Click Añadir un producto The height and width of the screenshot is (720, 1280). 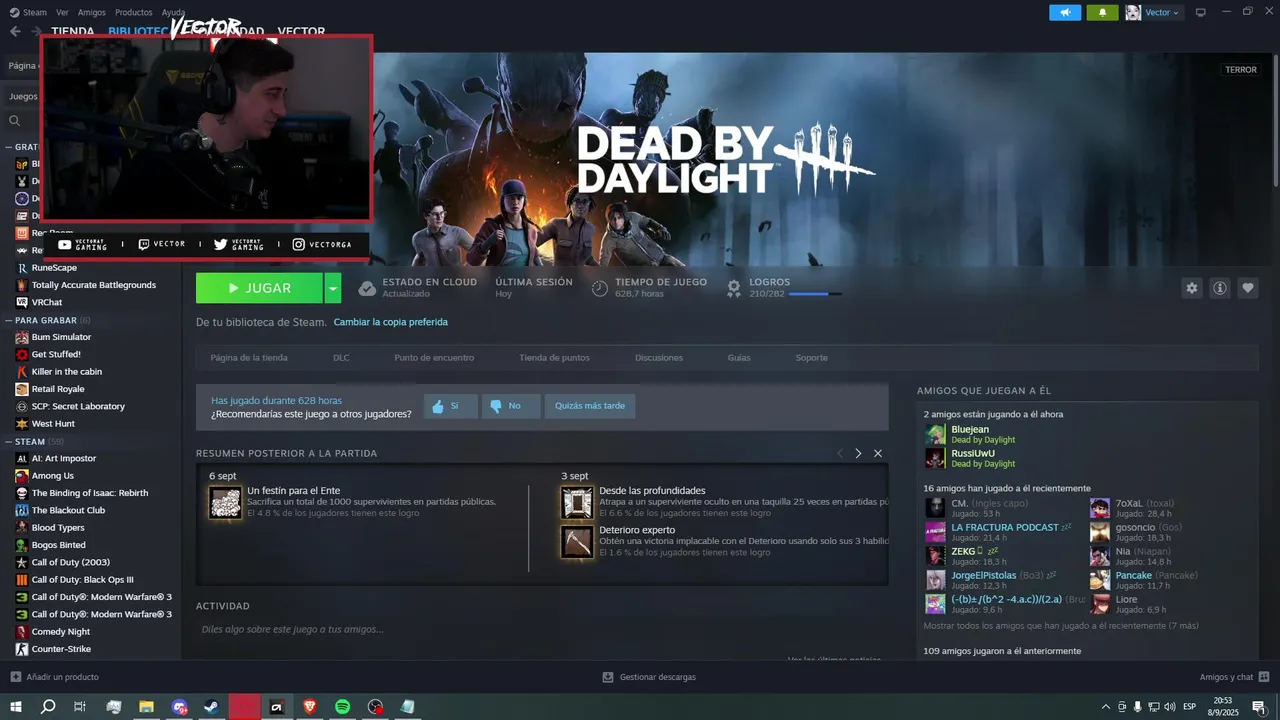55,677
